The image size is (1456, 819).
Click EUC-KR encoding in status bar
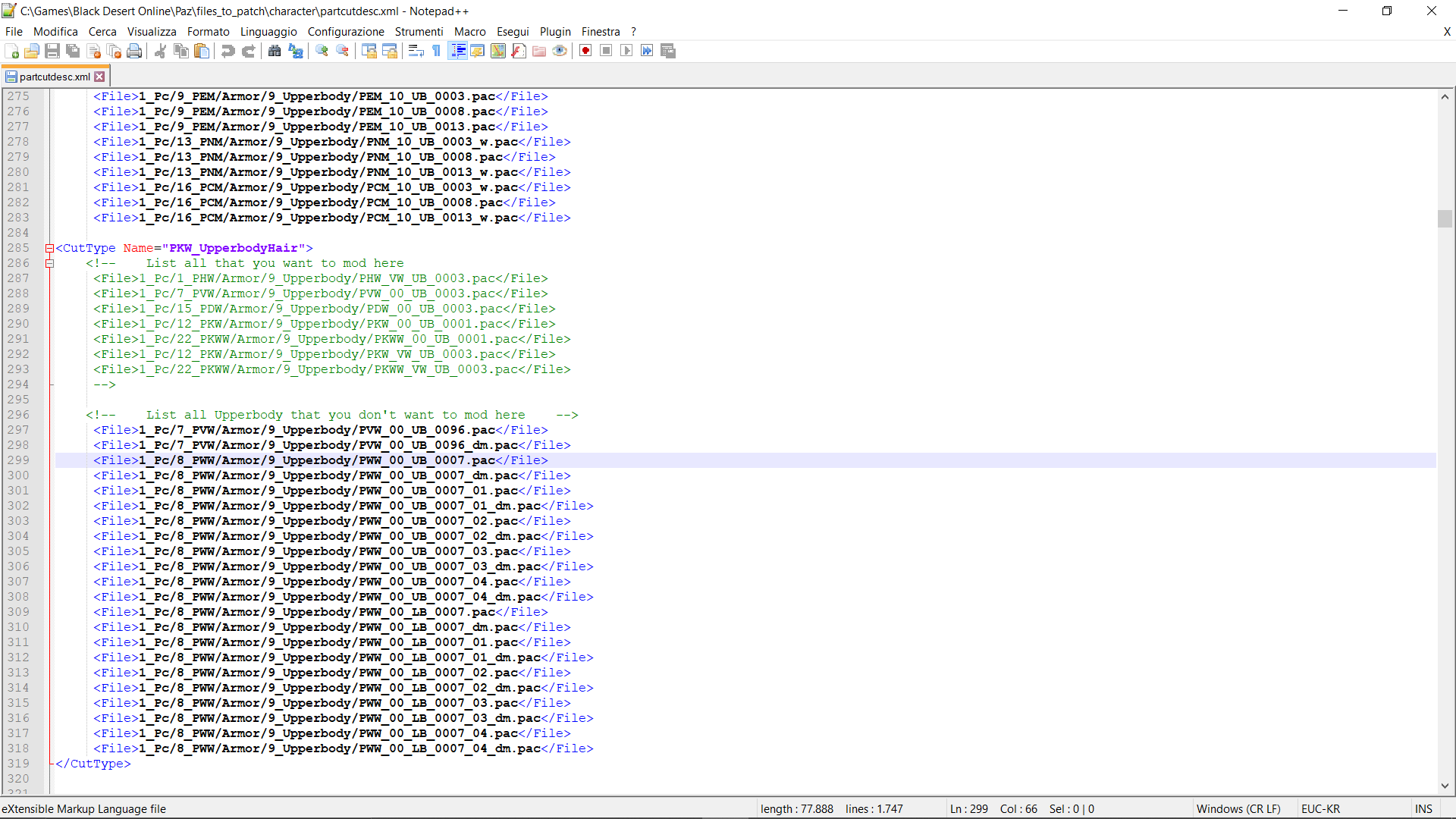[x=1320, y=808]
